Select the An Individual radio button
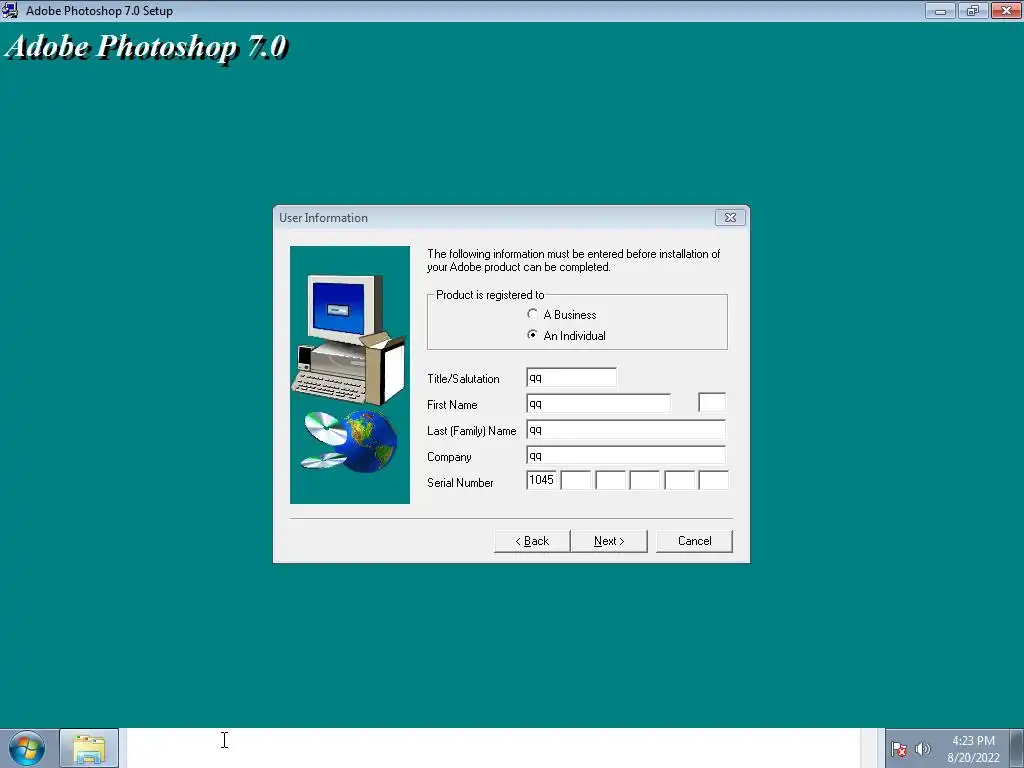The image size is (1024, 768). pos(532,335)
